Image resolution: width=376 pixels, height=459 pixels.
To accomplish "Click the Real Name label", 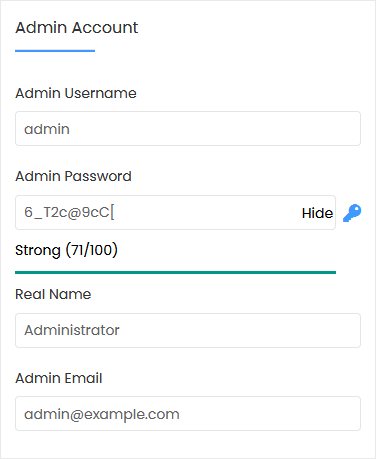I will click(53, 294).
